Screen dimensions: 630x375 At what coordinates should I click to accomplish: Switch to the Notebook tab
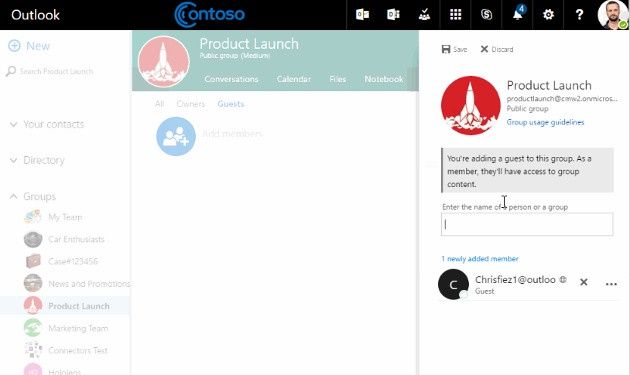(384, 79)
